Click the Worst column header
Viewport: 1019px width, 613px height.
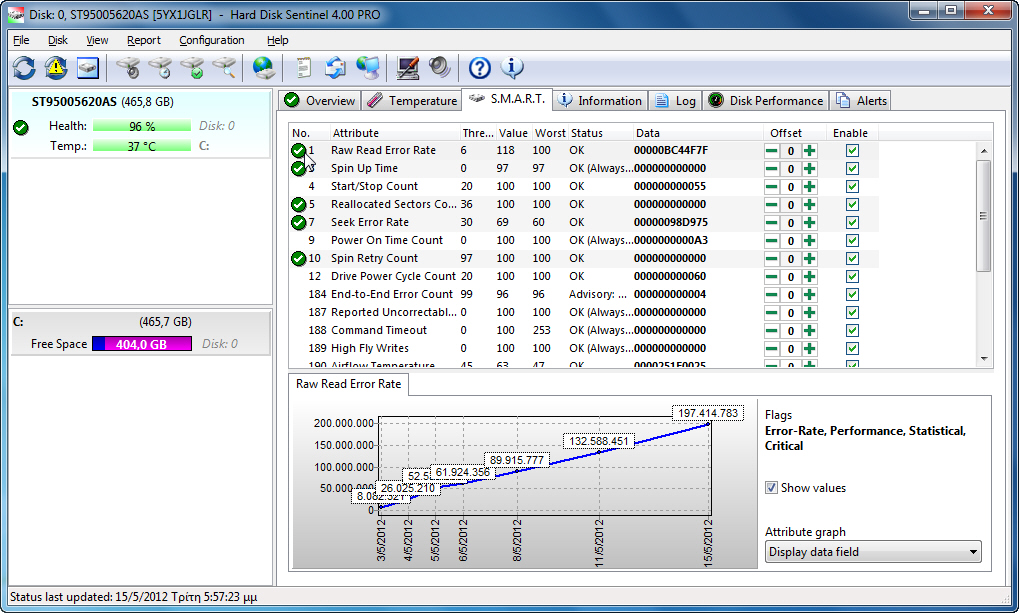click(550, 133)
